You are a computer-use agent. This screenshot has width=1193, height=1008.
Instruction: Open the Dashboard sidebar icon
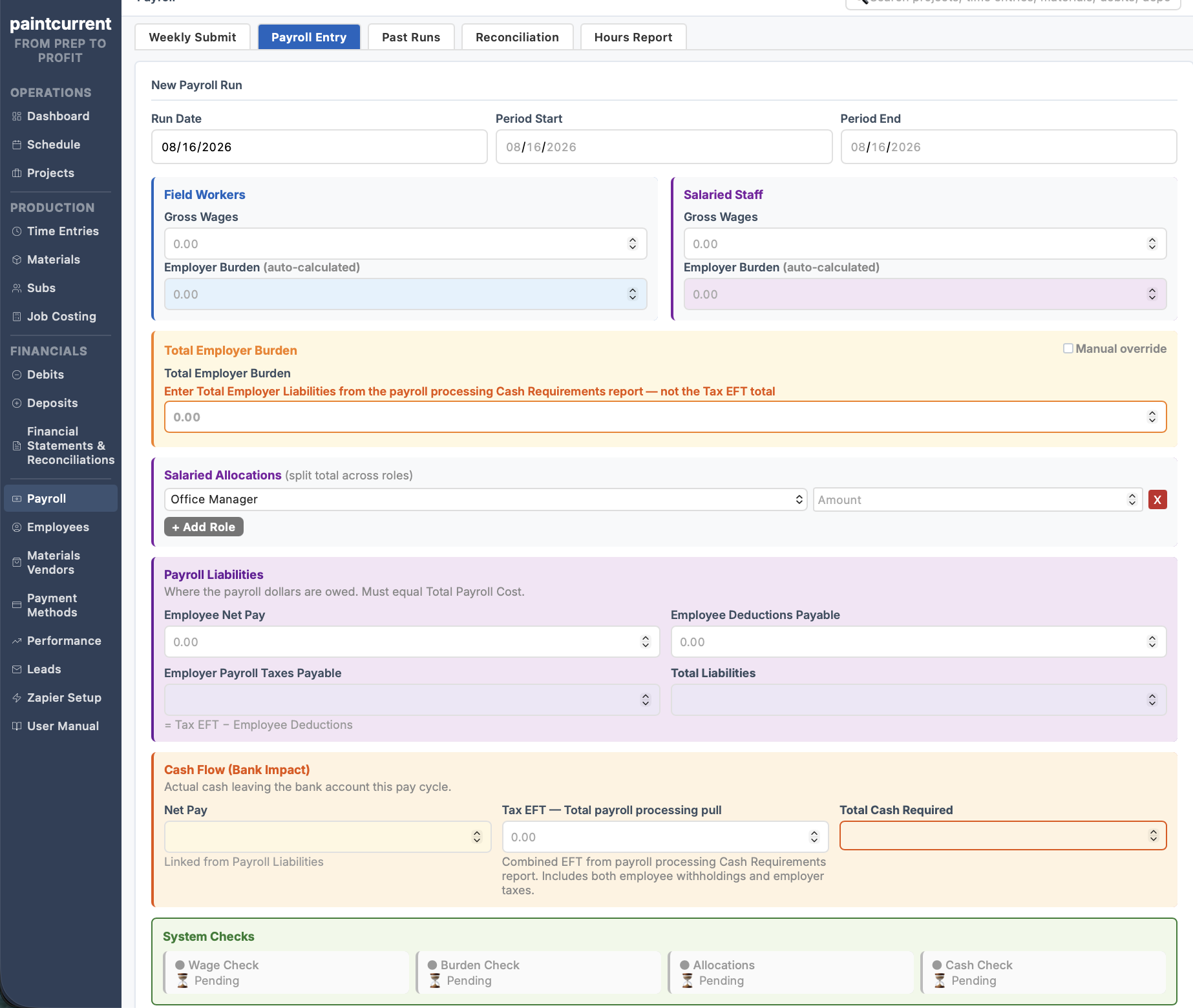(x=17, y=116)
